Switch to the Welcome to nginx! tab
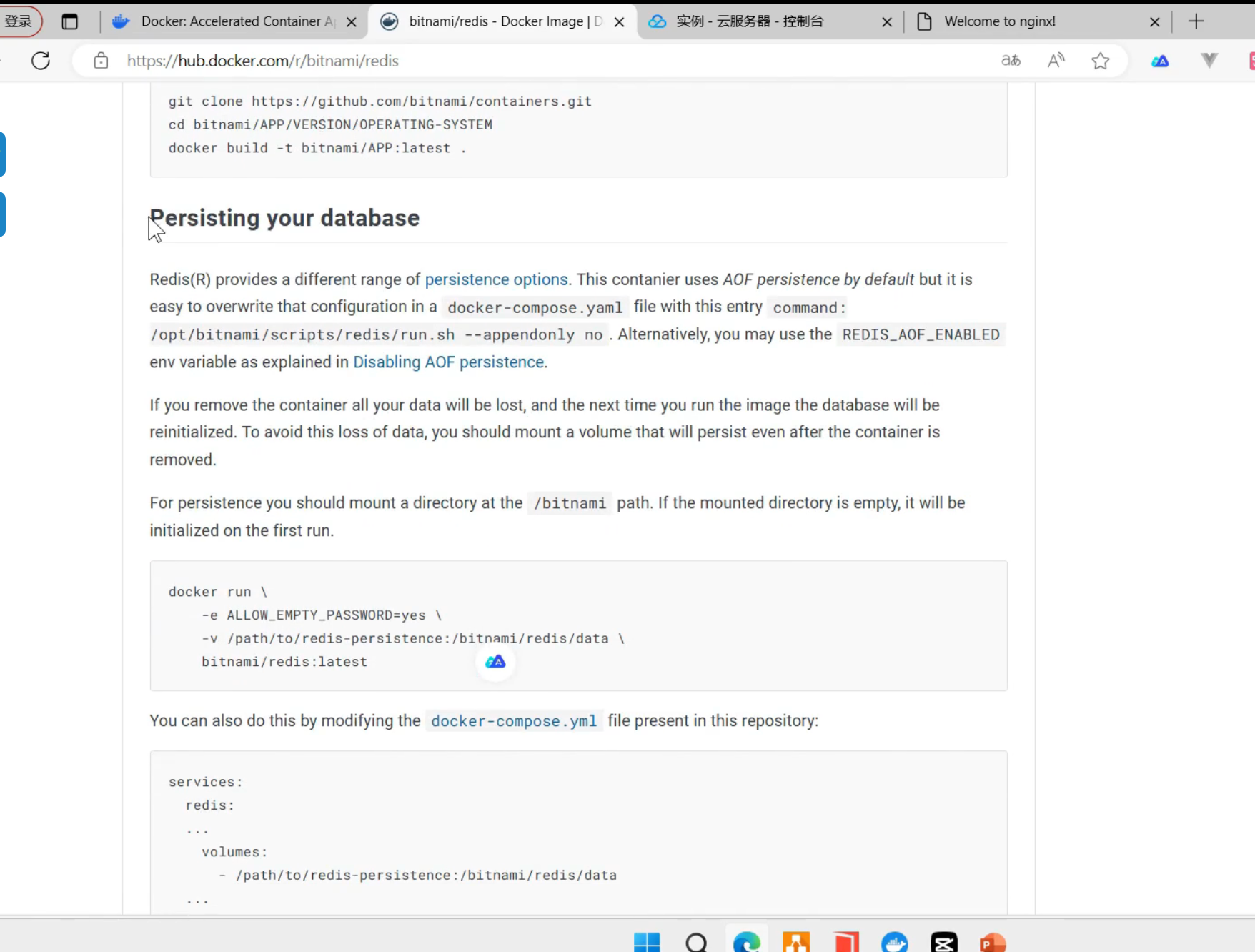Image resolution: width=1255 pixels, height=952 pixels. 1038,21
